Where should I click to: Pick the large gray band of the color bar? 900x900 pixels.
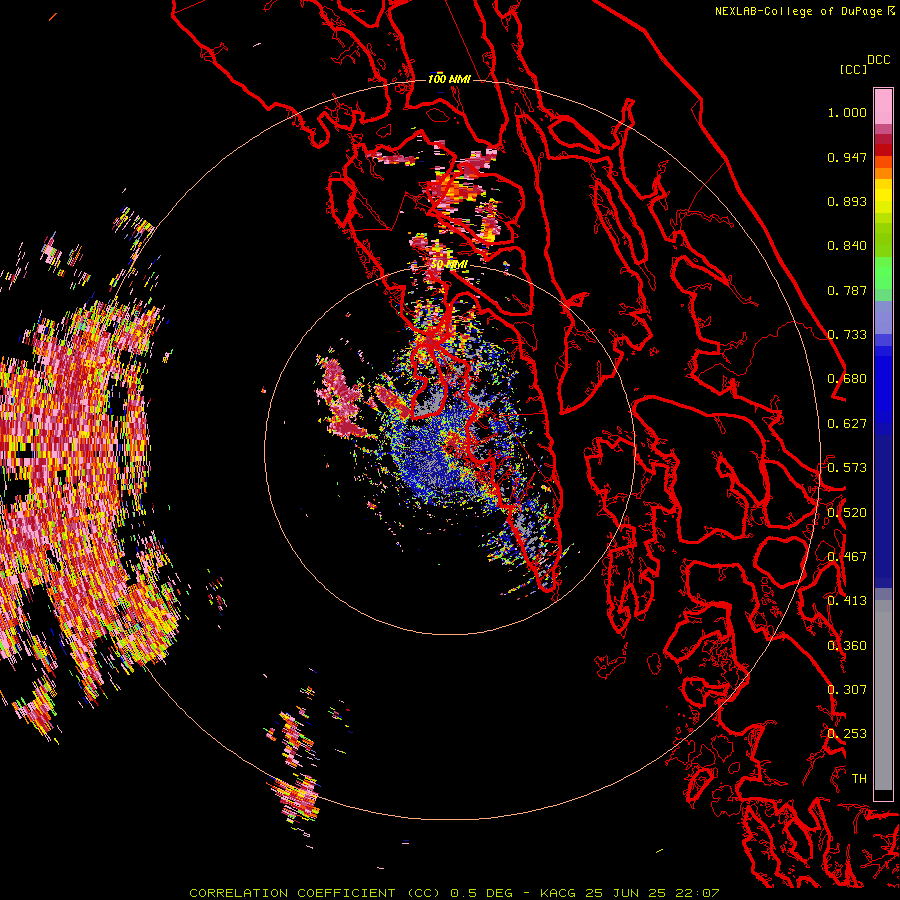click(x=883, y=695)
